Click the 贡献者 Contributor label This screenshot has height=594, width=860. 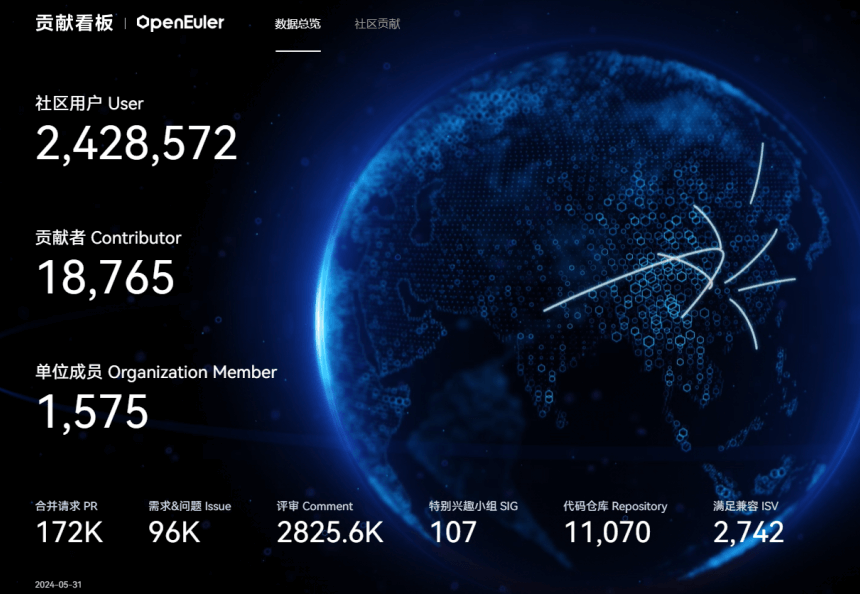coord(108,238)
